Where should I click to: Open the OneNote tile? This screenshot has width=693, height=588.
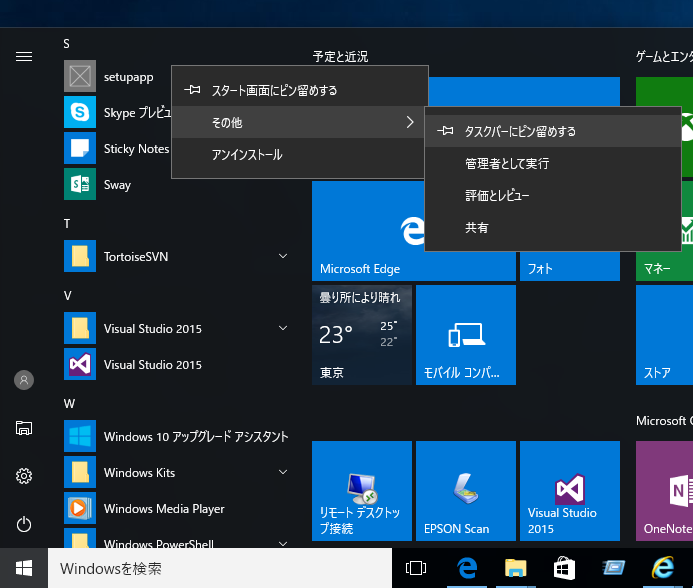pos(664,491)
